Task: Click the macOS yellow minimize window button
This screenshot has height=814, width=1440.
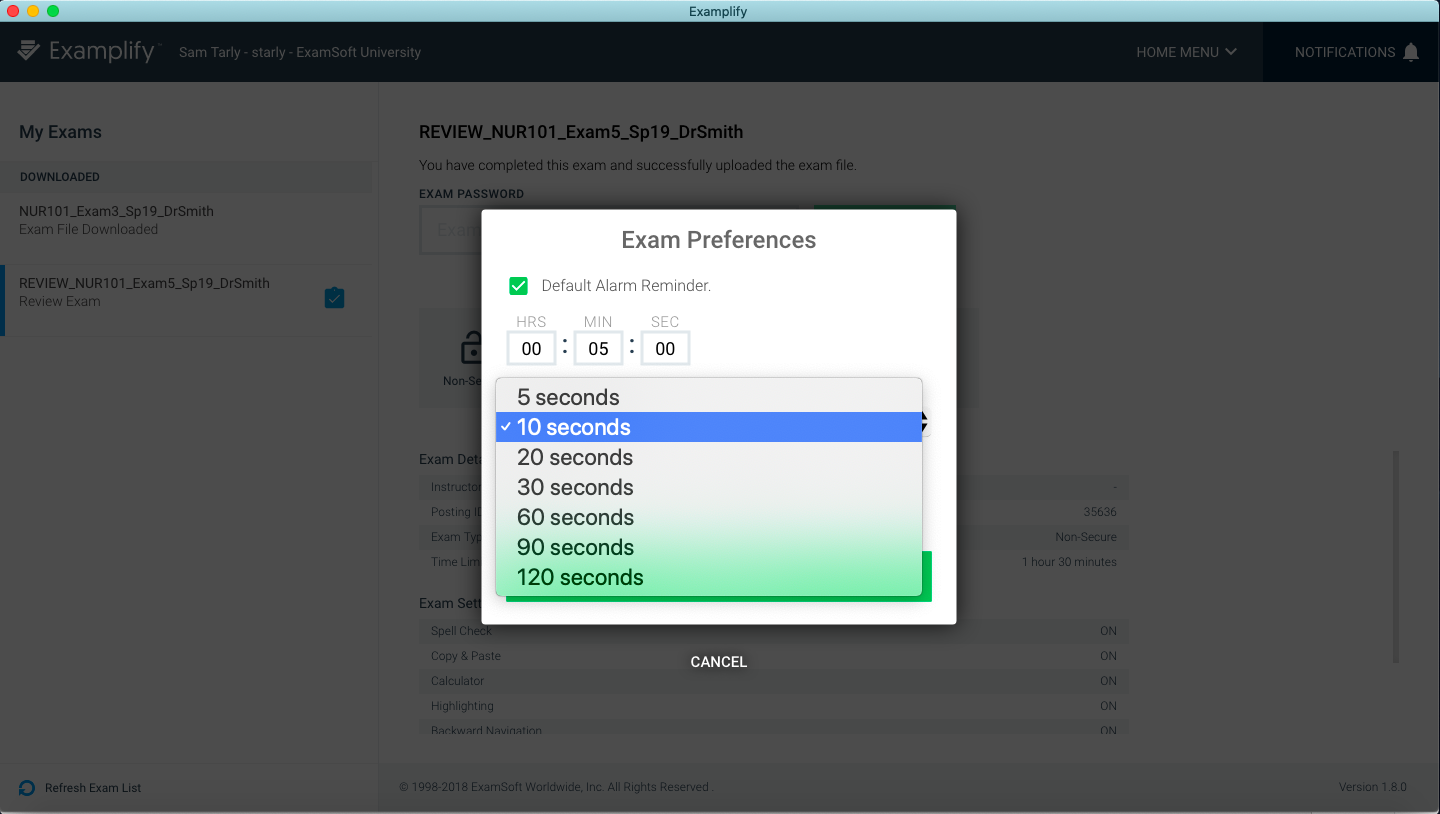Action: [x=33, y=11]
